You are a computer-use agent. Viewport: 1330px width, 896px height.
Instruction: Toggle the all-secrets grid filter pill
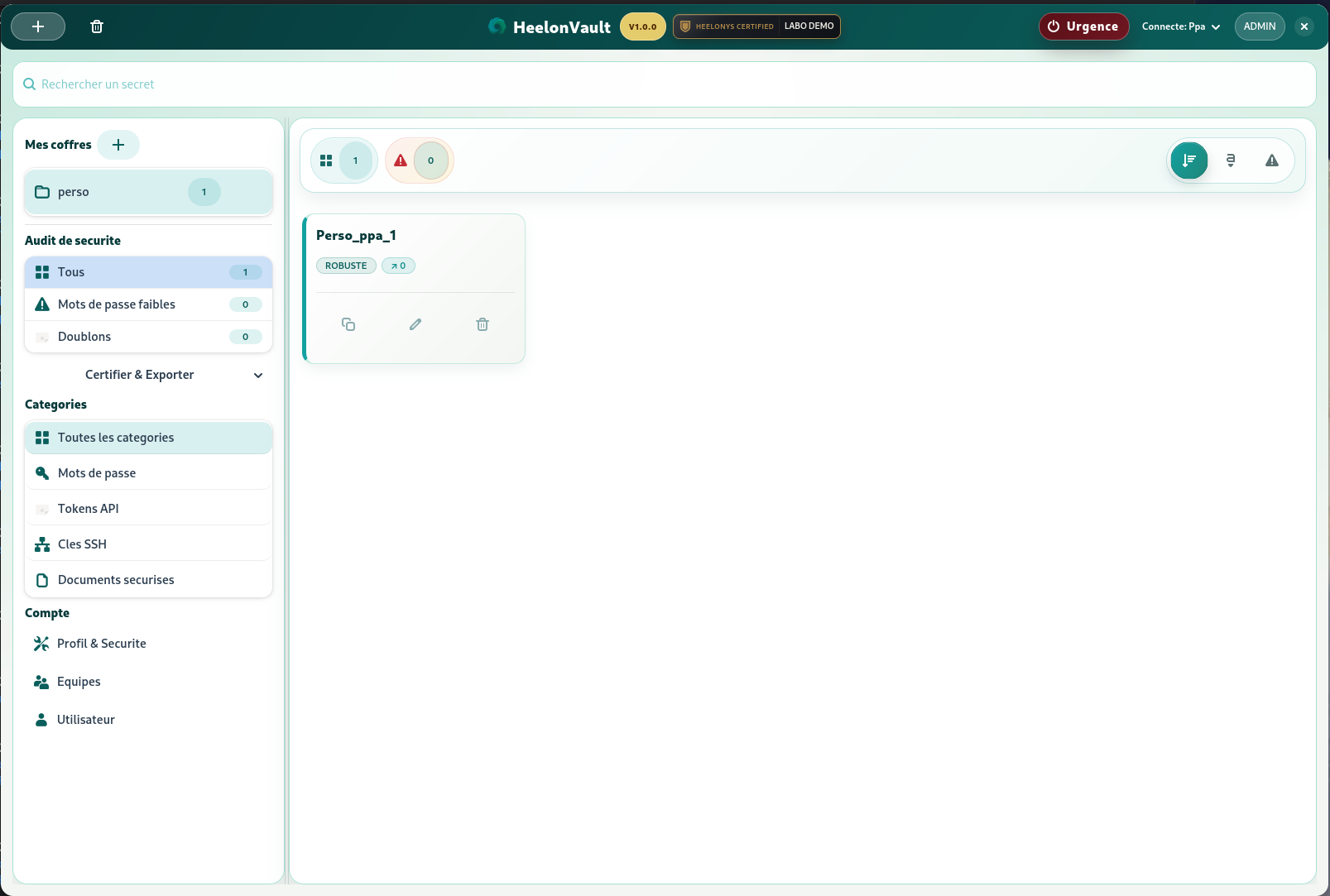click(x=343, y=161)
